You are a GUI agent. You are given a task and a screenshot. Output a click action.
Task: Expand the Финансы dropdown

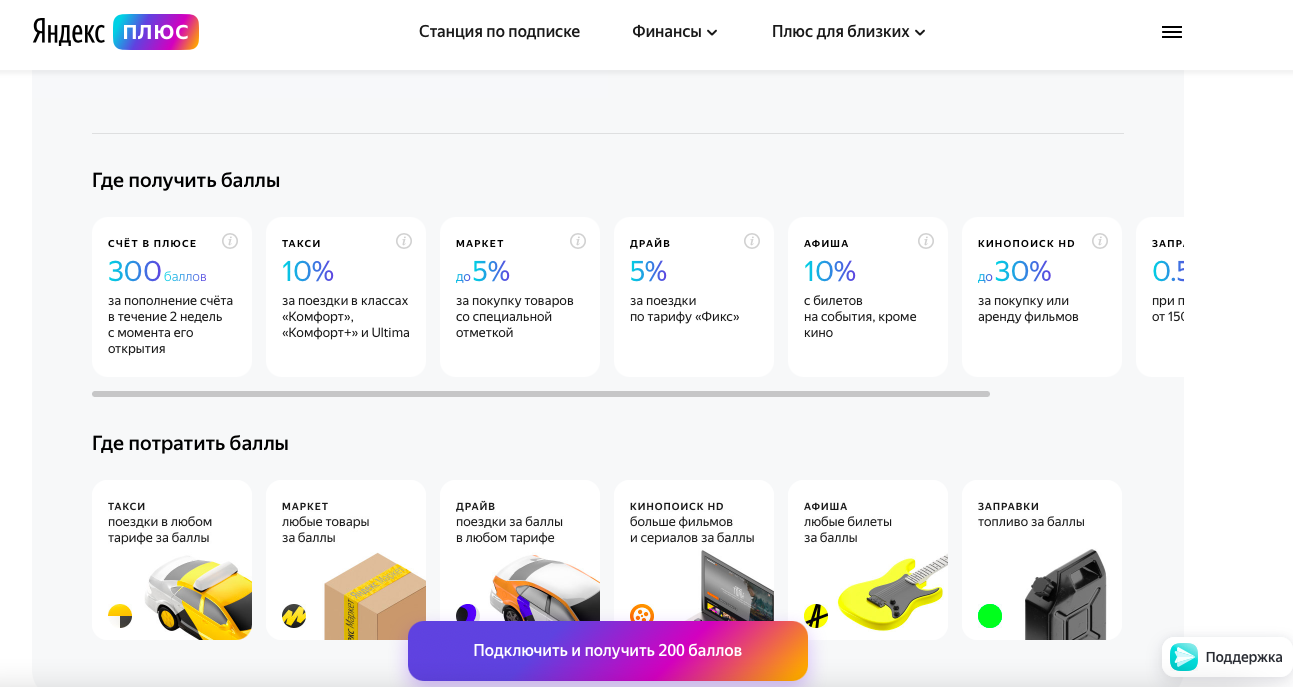[x=675, y=32]
